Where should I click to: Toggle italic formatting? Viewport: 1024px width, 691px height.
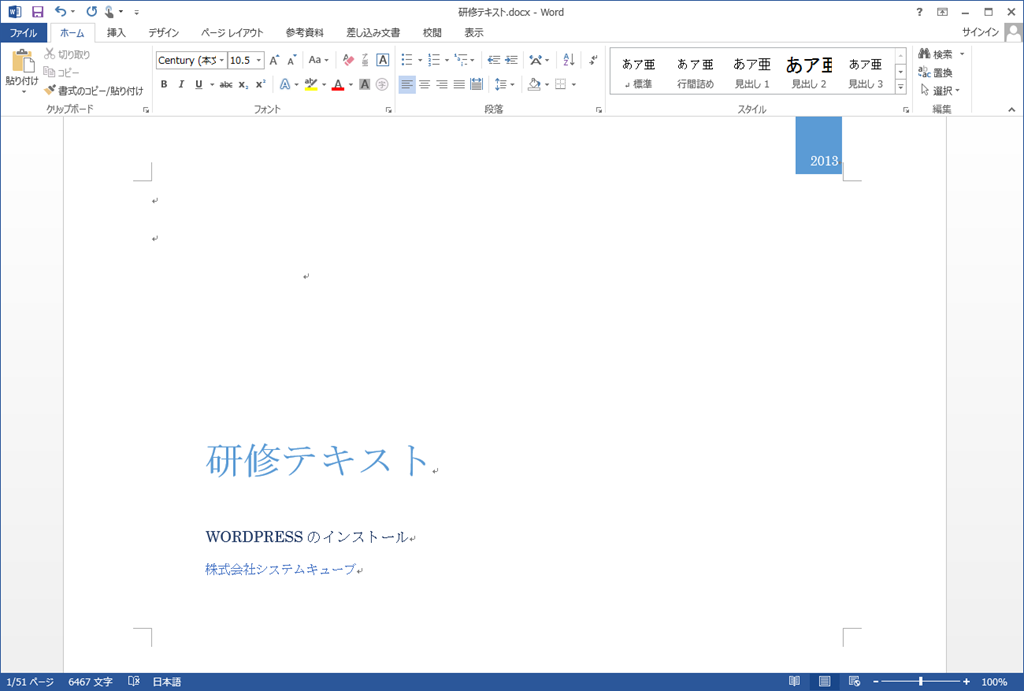tap(181, 84)
